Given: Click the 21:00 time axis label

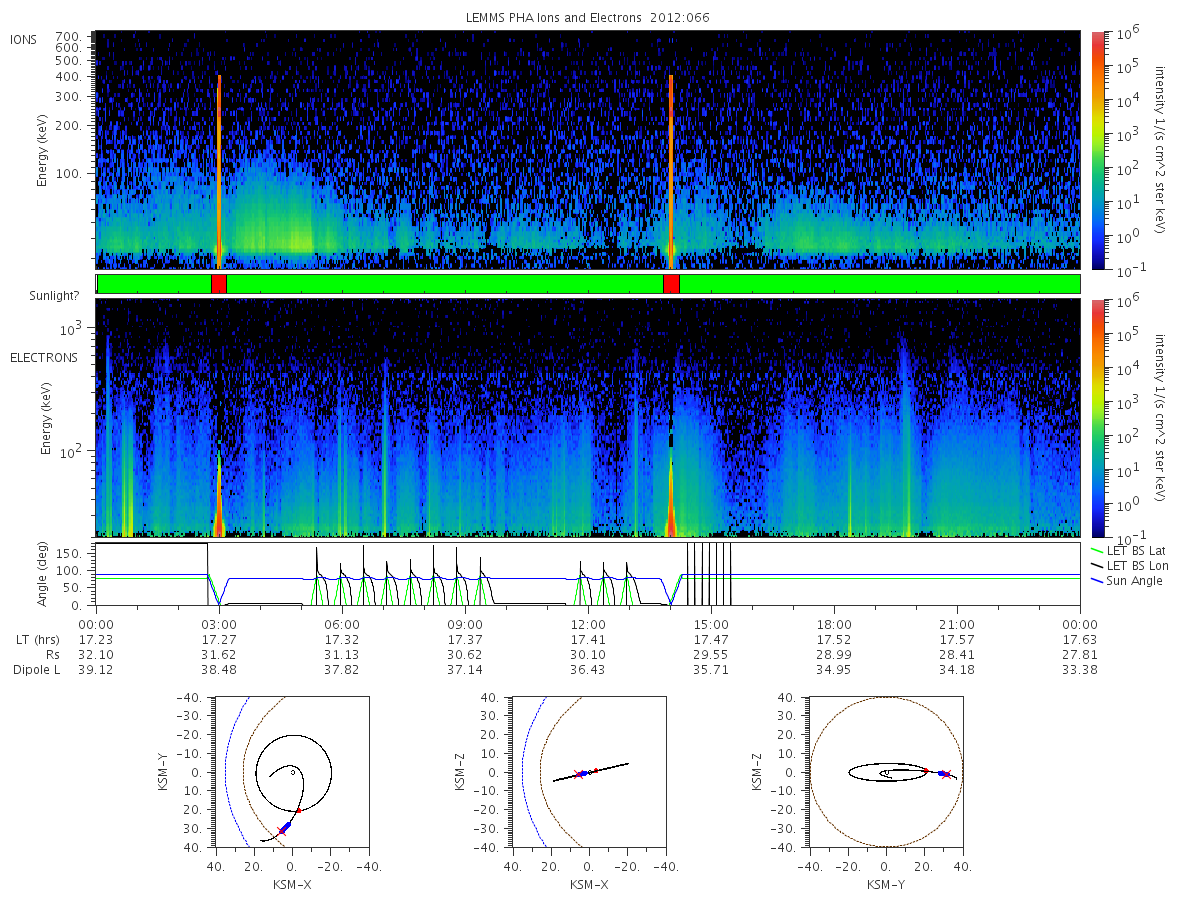Looking at the screenshot, I should [x=957, y=623].
